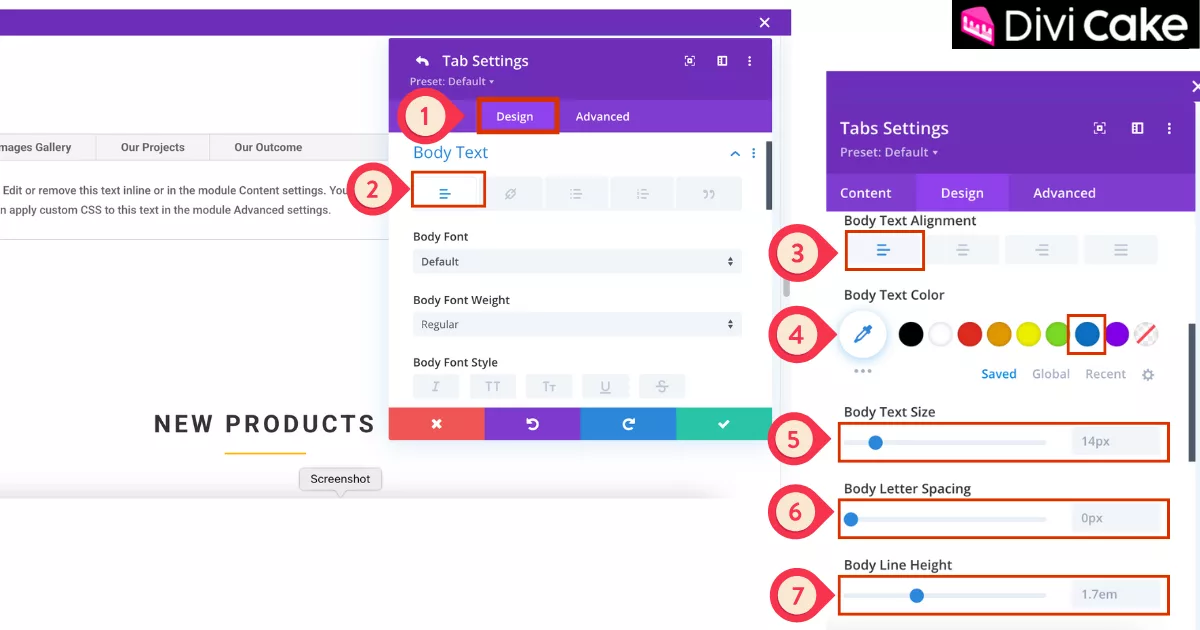The width and height of the screenshot is (1200, 630).
Task: Set body text alignment to left
Action: (883, 250)
